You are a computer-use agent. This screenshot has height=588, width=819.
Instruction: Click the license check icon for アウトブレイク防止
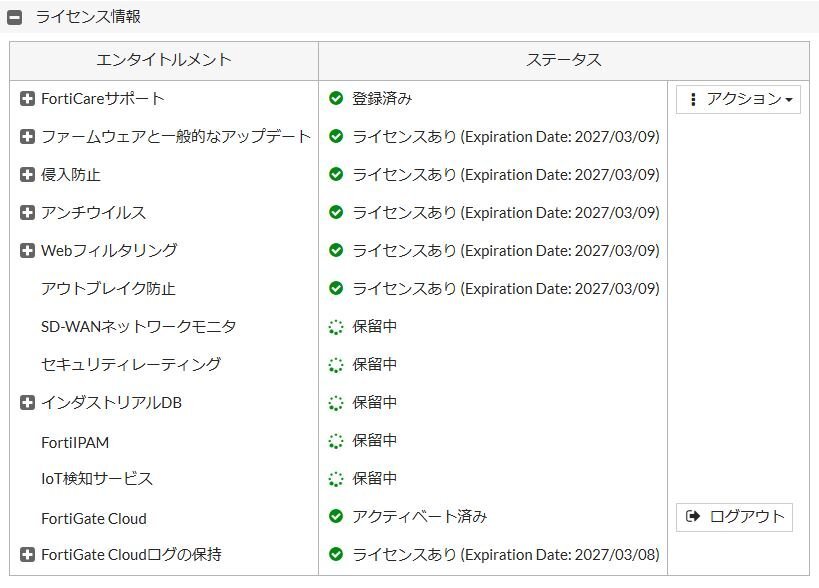(336, 289)
